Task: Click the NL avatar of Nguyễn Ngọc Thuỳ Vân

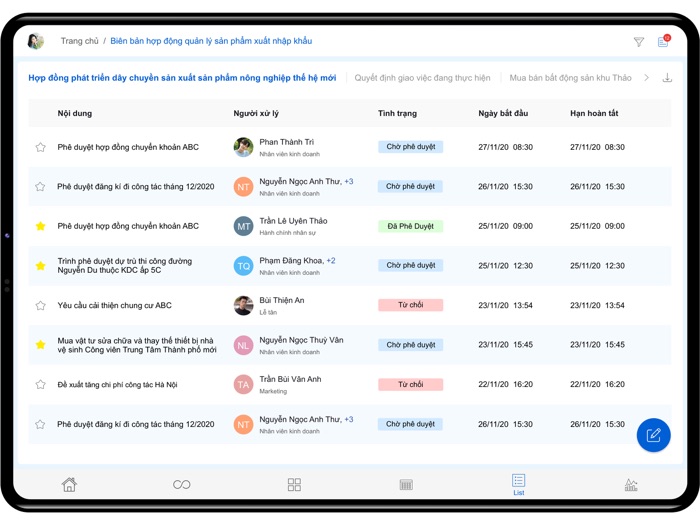Action: coord(243,345)
